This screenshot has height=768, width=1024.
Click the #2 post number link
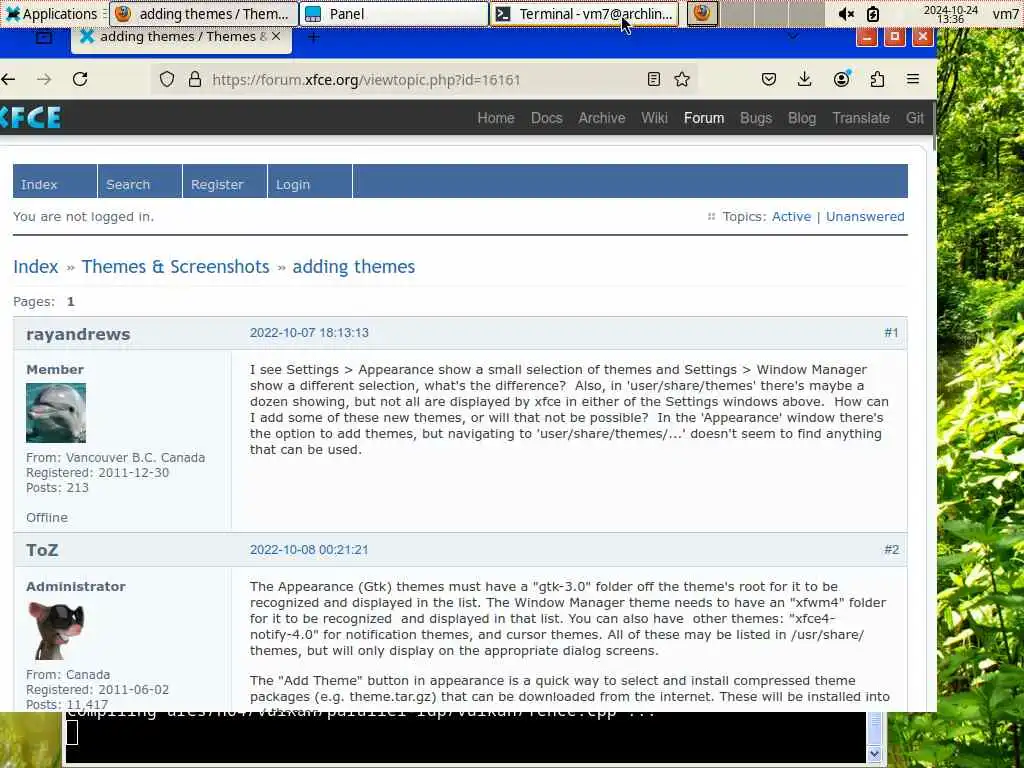pyautogui.click(x=891, y=550)
